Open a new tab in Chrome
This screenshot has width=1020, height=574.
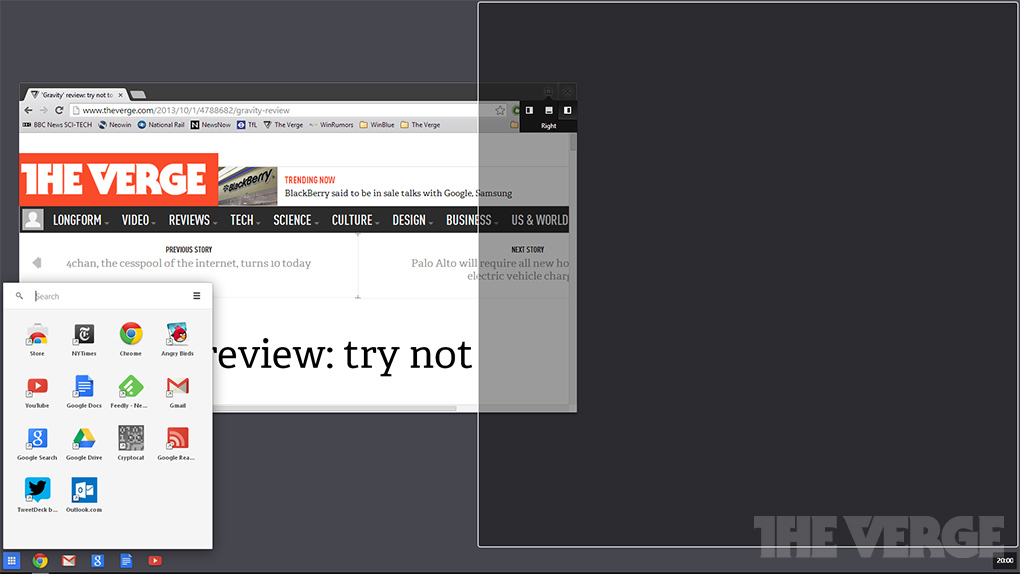pyautogui.click(x=138, y=95)
